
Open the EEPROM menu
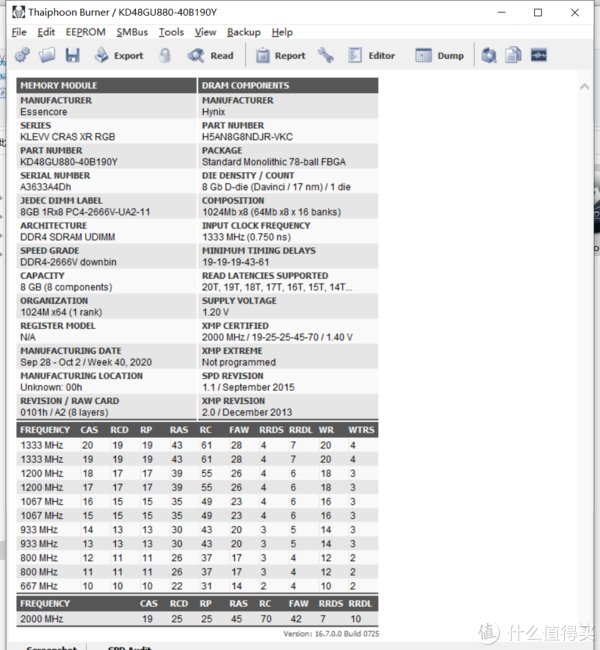click(85, 32)
